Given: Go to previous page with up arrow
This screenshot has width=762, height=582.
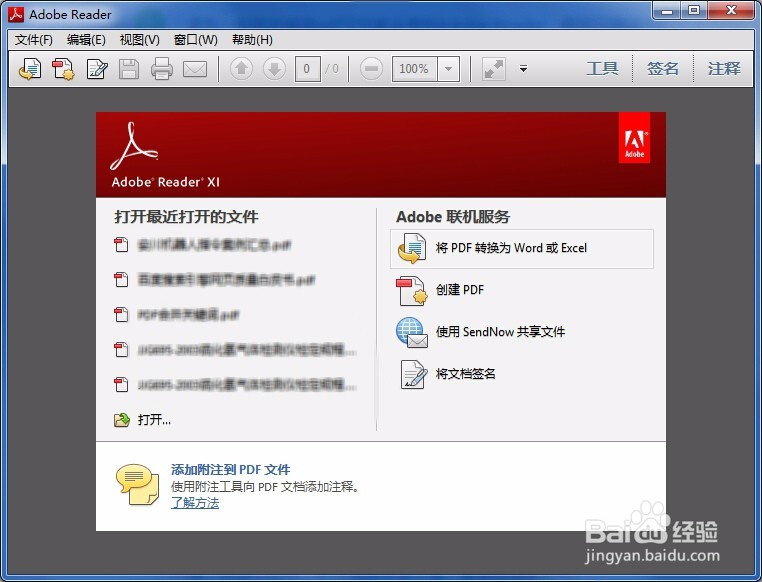Looking at the screenshot, I should pos(242,69).
